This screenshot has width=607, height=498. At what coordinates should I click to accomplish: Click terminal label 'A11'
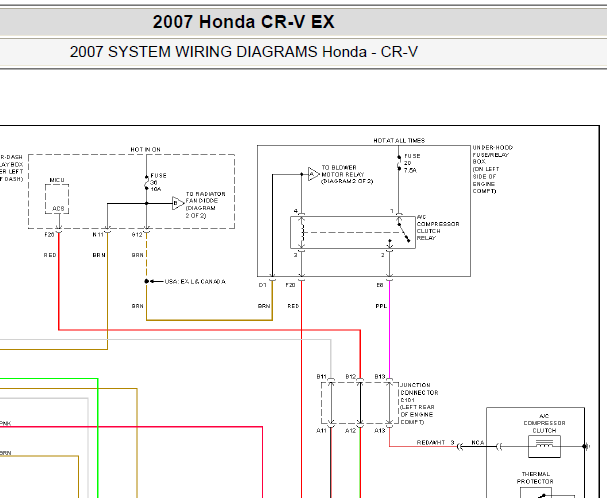tap(321, 430)
